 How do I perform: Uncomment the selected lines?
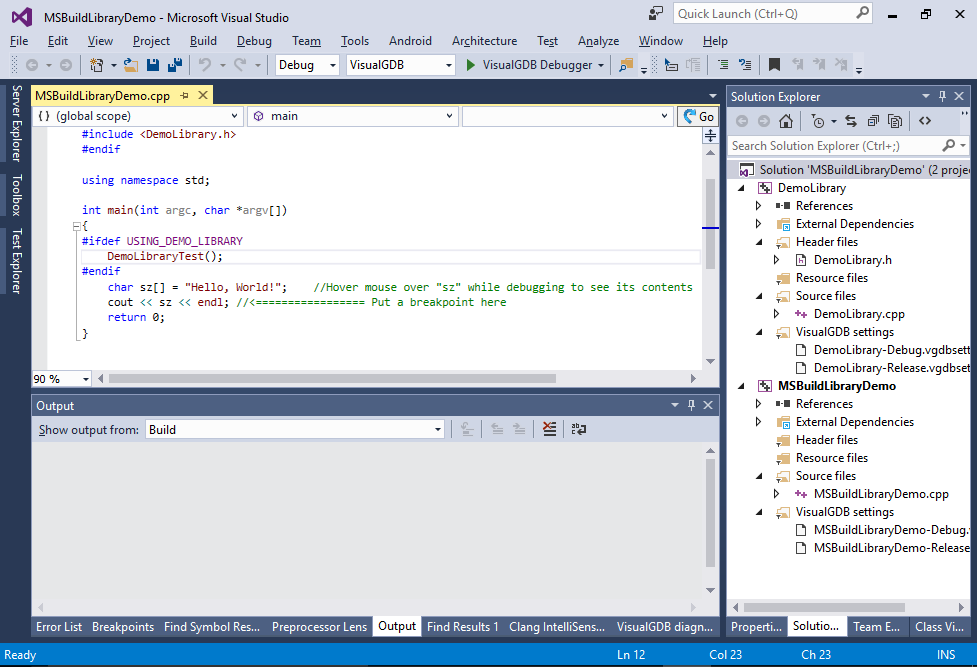coord(745,65)
